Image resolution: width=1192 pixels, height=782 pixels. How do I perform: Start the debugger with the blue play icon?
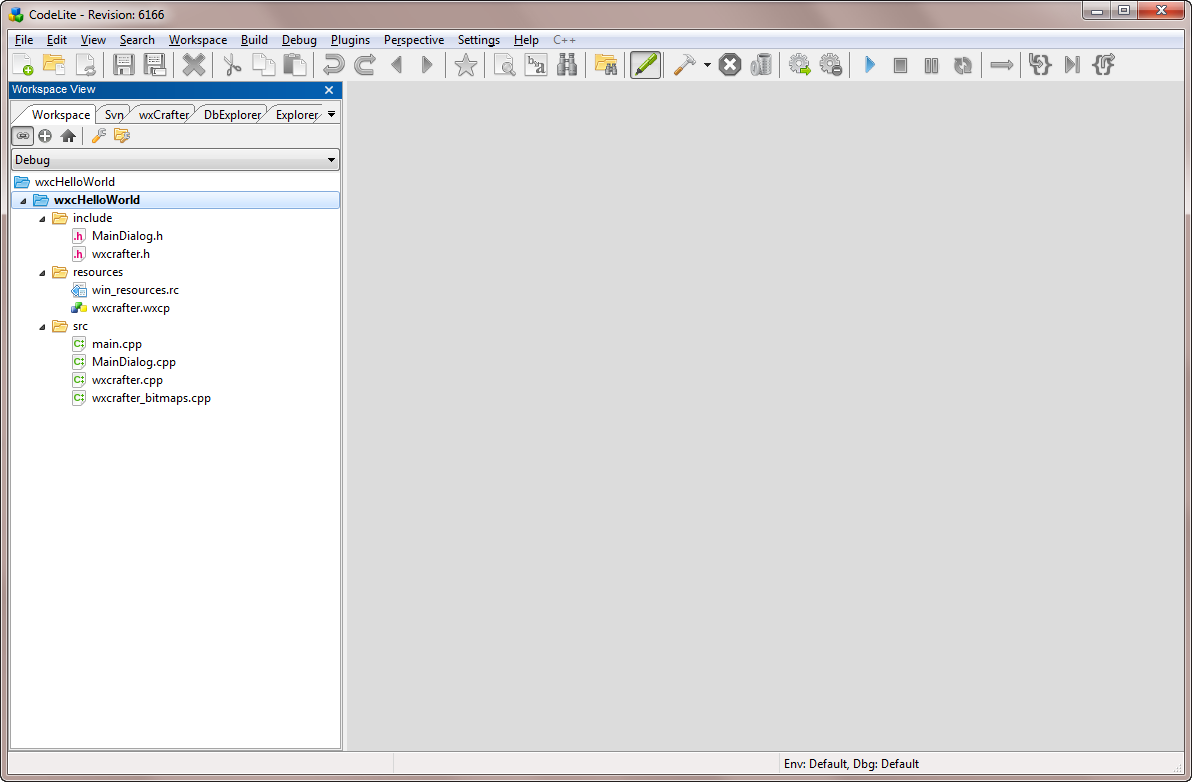point(870,65)
